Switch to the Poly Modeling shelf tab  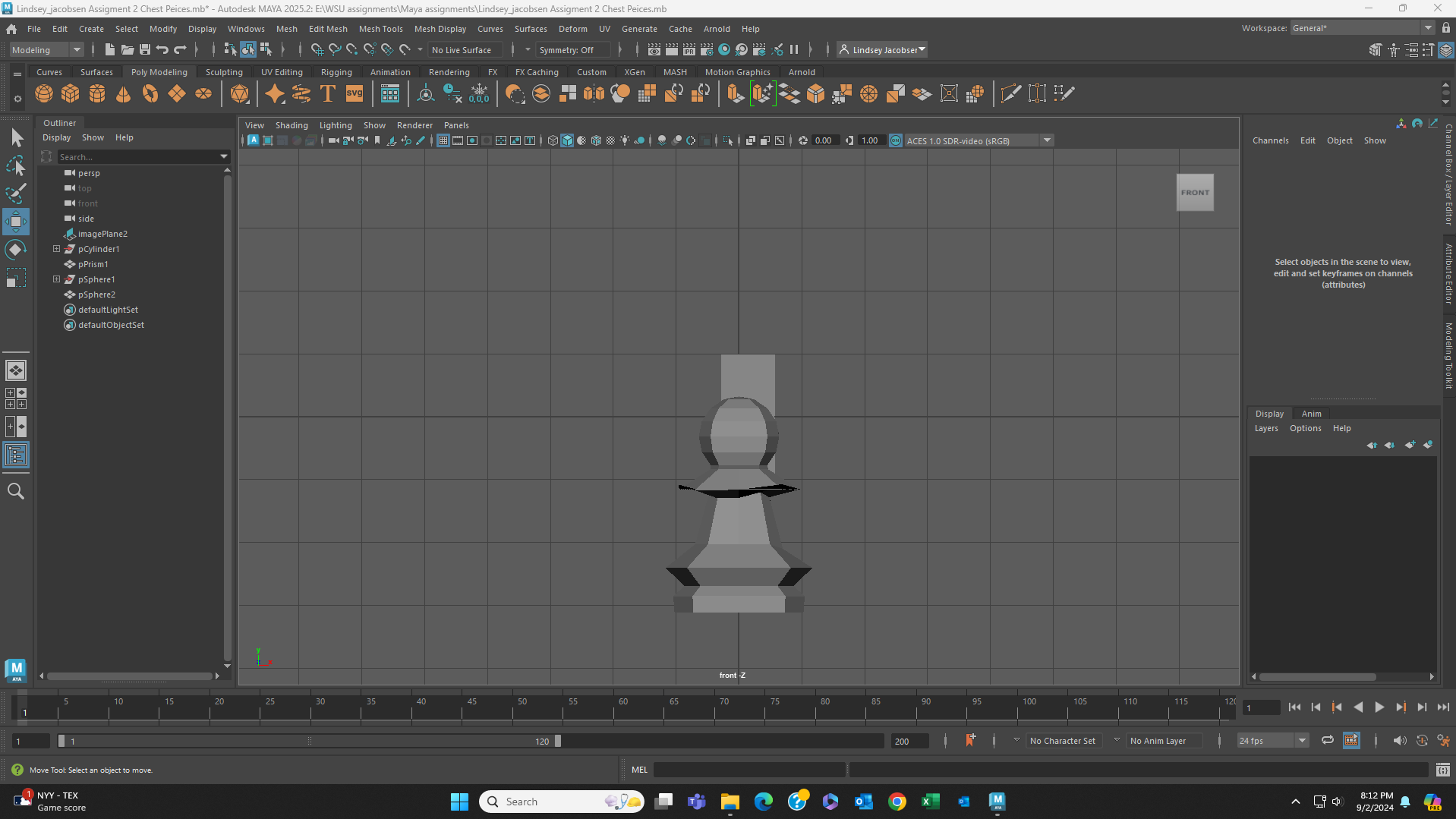point(159,72)
